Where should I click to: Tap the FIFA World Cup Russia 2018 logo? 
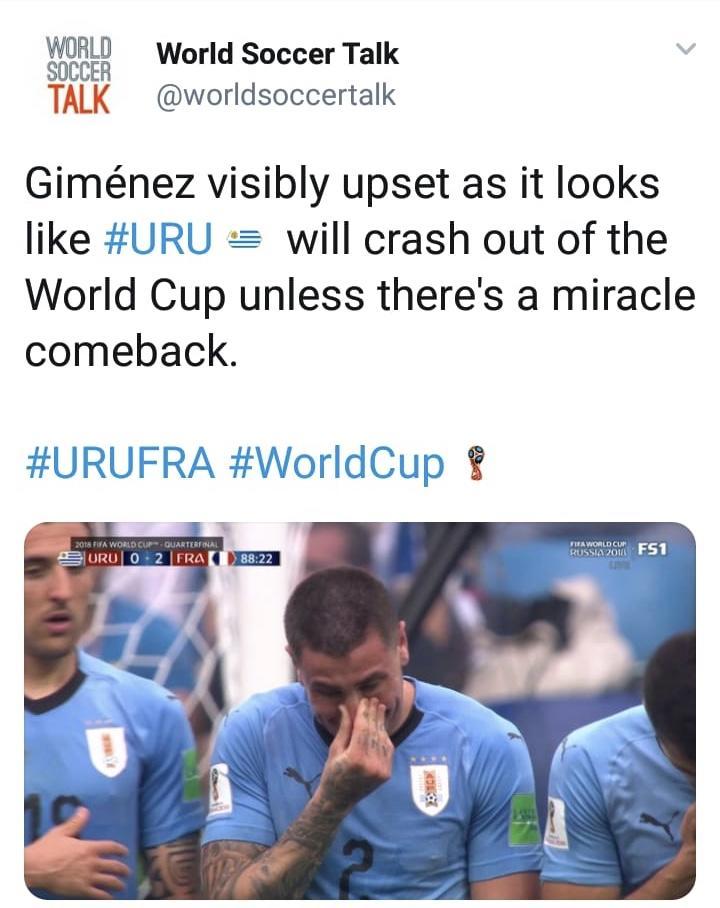[598, 549]
